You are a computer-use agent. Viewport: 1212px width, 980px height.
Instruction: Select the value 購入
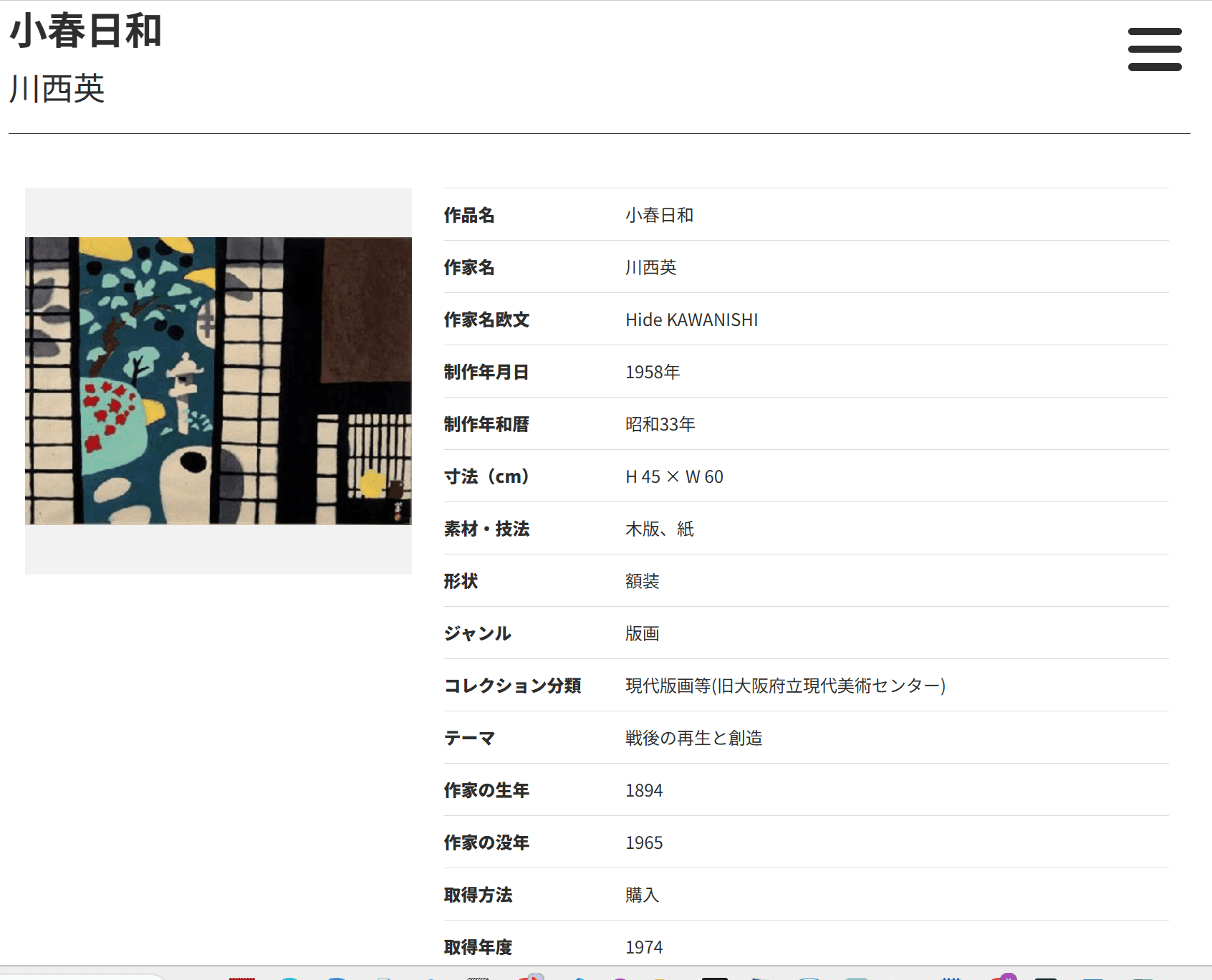point(642,895)
